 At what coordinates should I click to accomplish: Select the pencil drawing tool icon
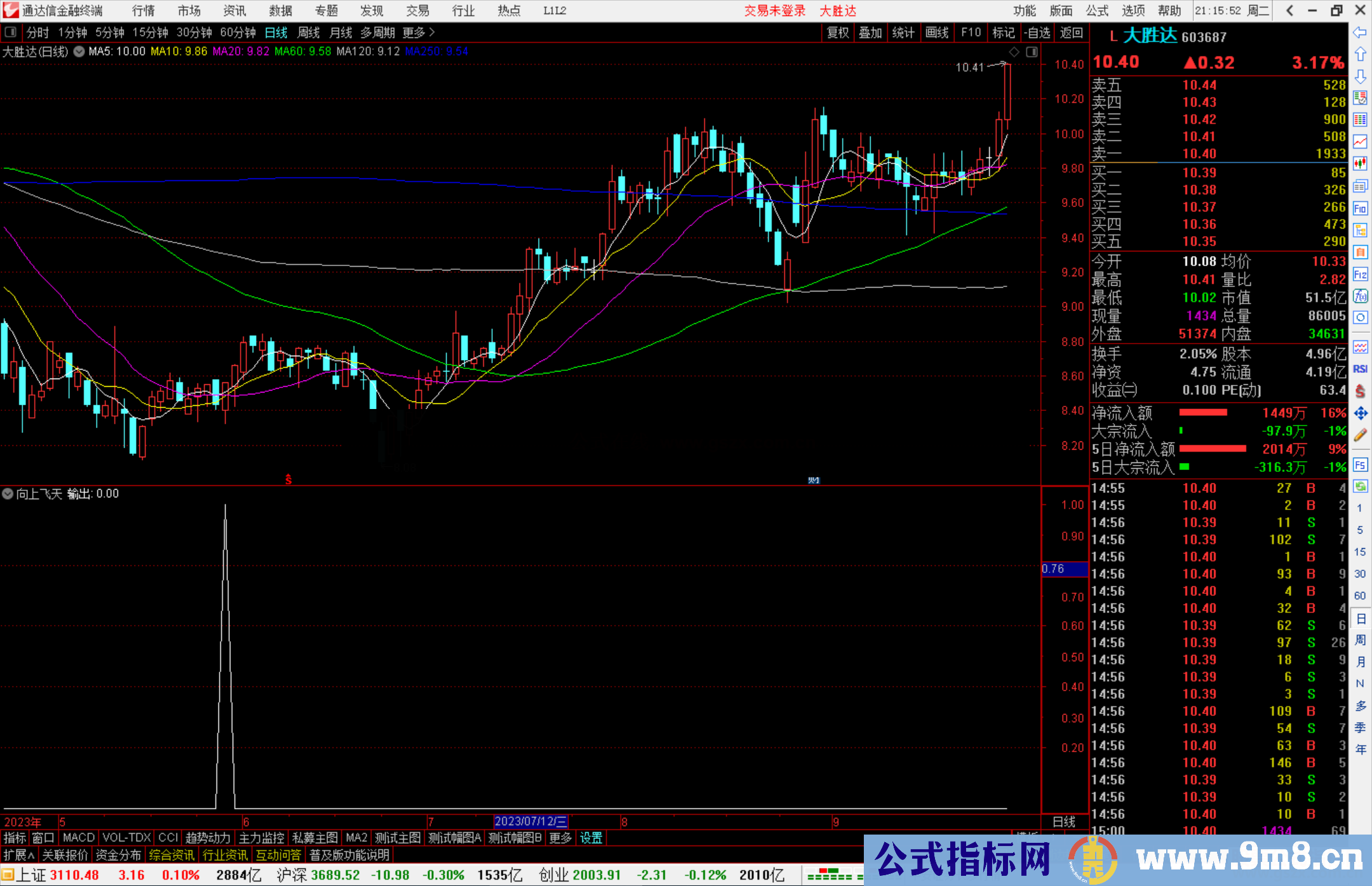pyautogui.click(x=1360, y=435)
